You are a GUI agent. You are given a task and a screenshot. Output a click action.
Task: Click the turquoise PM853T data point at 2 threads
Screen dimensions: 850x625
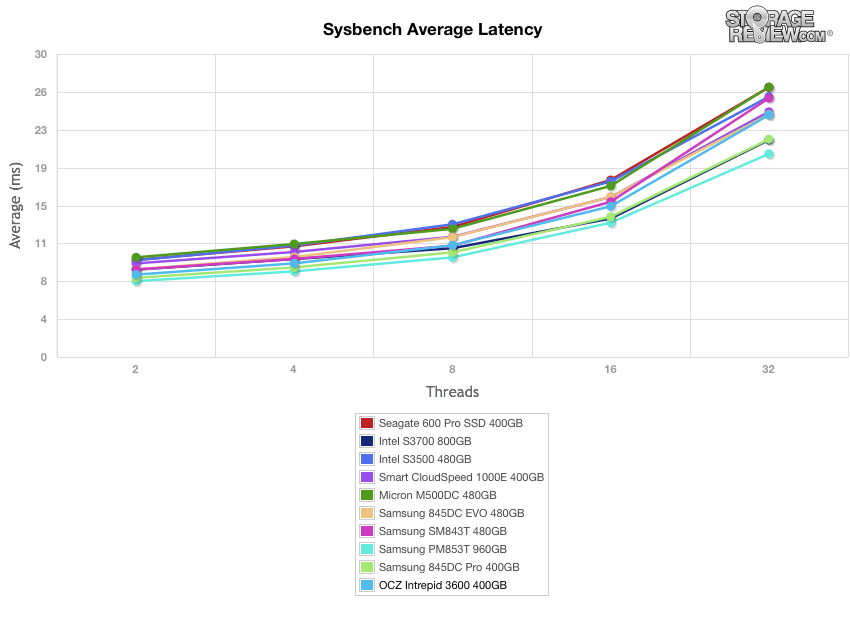point(136,280)
